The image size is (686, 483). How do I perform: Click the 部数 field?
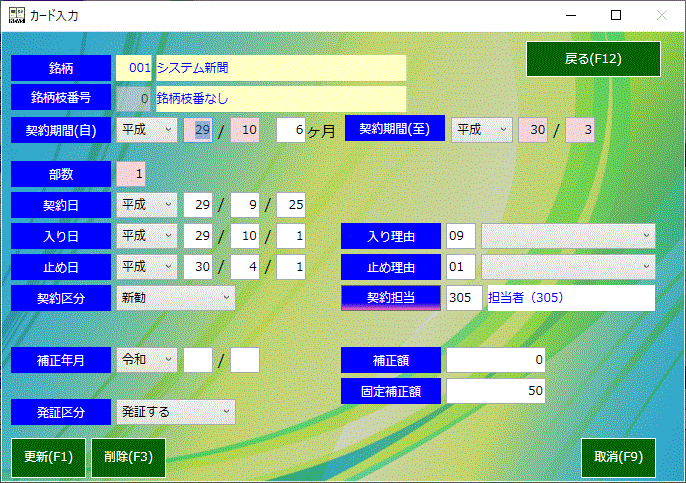pos(131,174)
